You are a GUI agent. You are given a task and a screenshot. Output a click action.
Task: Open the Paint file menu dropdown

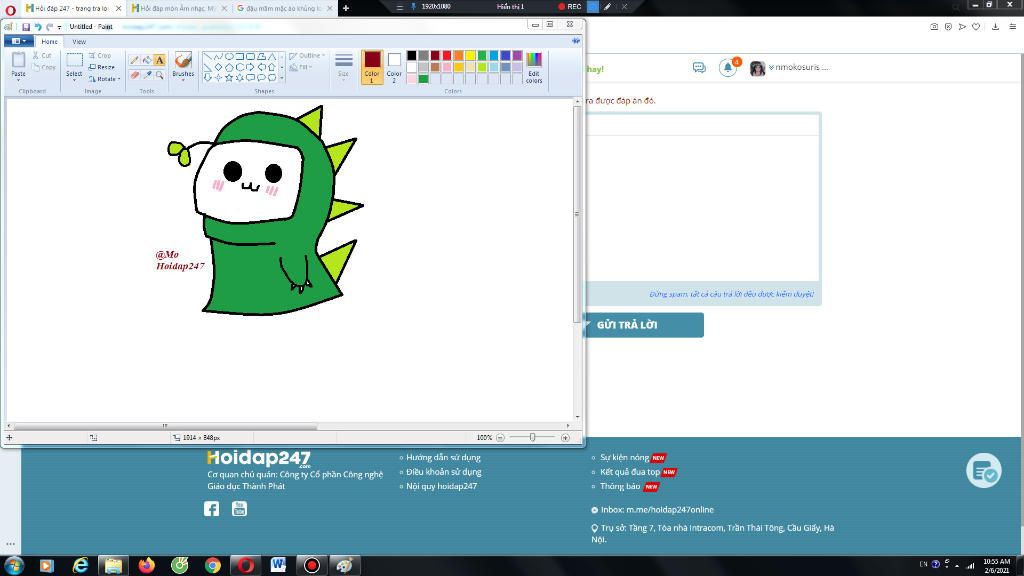coord(17,41)
